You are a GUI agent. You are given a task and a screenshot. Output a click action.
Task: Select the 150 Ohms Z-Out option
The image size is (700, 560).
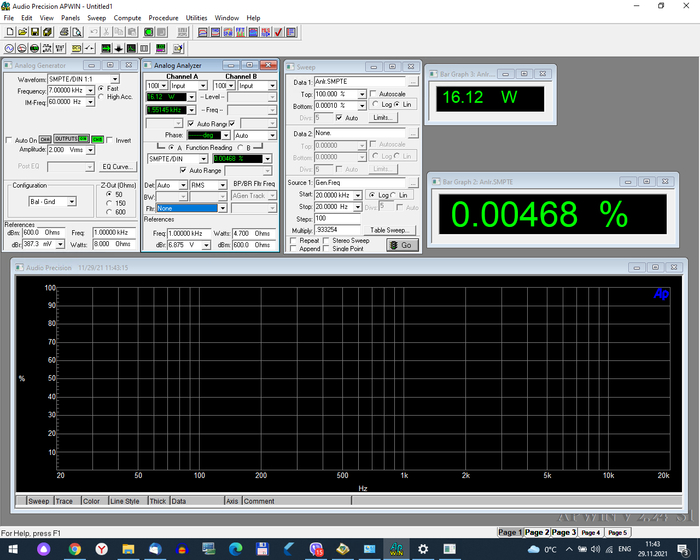(107, 203)
